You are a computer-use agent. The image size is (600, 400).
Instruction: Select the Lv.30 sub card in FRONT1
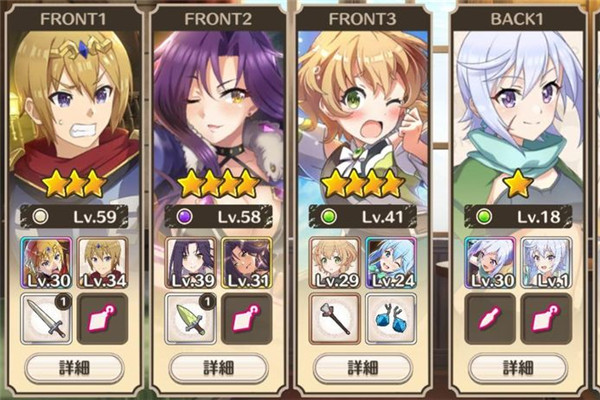(x=46, y=263)
